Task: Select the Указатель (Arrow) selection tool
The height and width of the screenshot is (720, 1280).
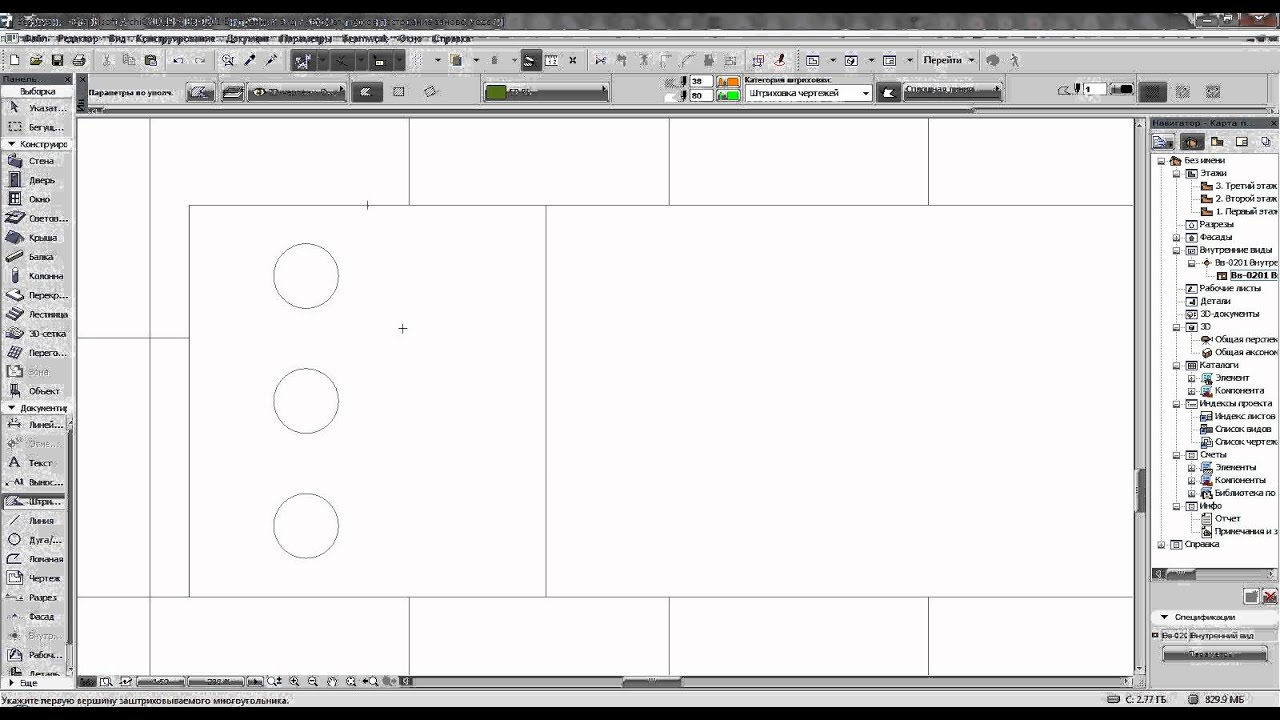Action: pyautogui.click(x=35, y=108)
